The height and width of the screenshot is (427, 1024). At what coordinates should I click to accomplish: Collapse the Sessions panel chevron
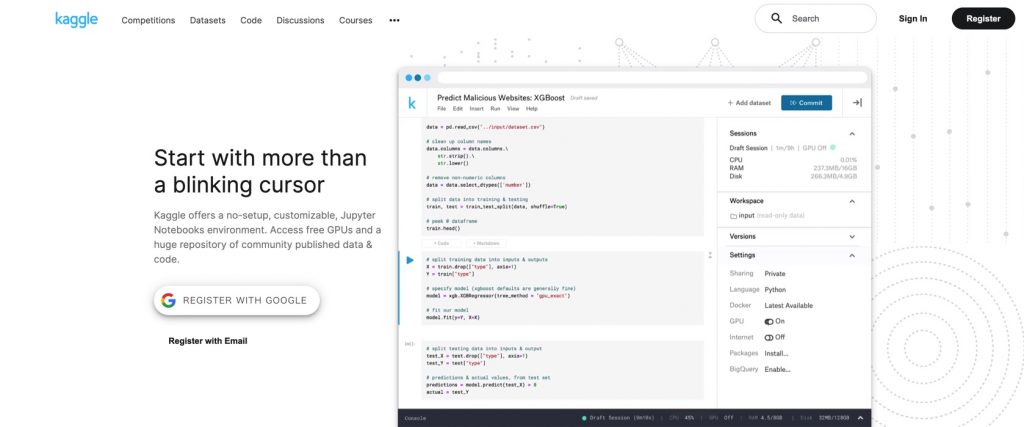pos(852,133)
